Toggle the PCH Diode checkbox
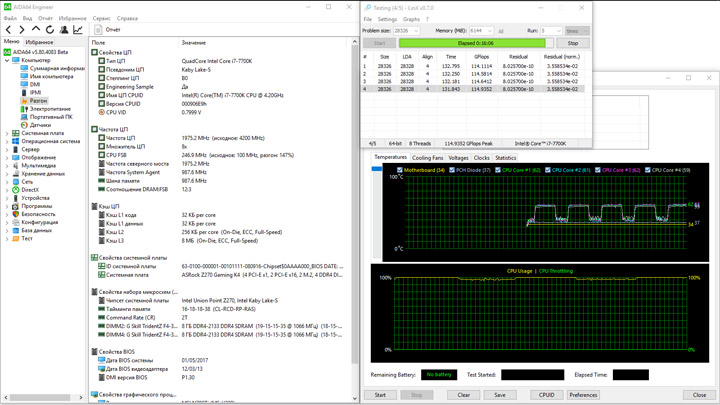 pos(451,170)
